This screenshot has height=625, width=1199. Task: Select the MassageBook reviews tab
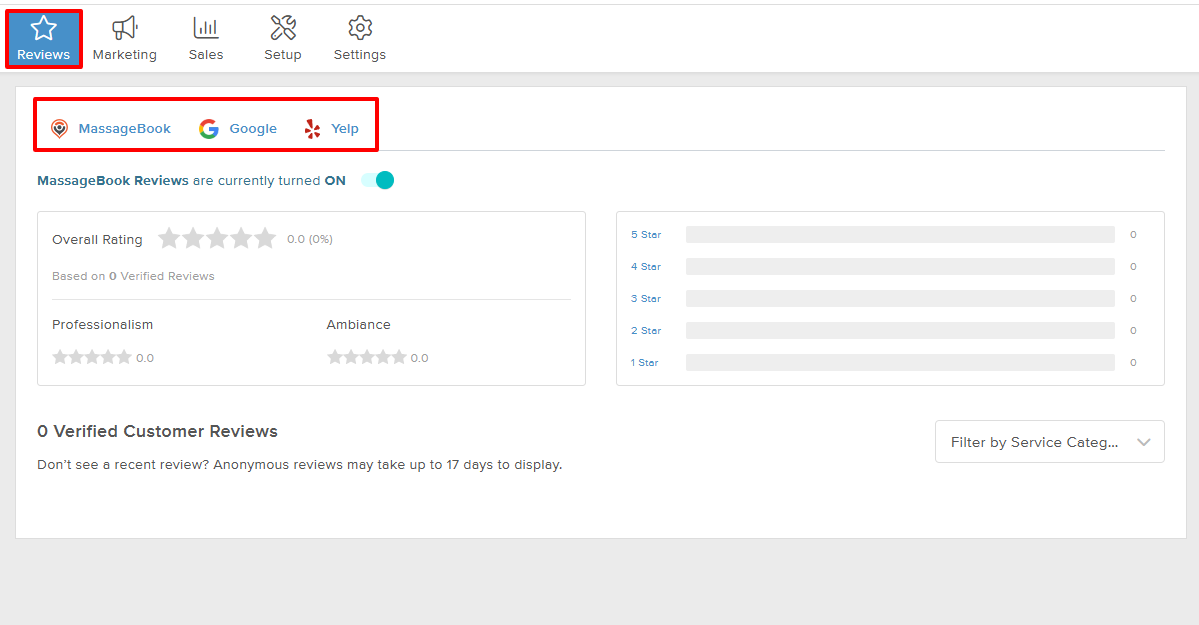pos(125,129)
